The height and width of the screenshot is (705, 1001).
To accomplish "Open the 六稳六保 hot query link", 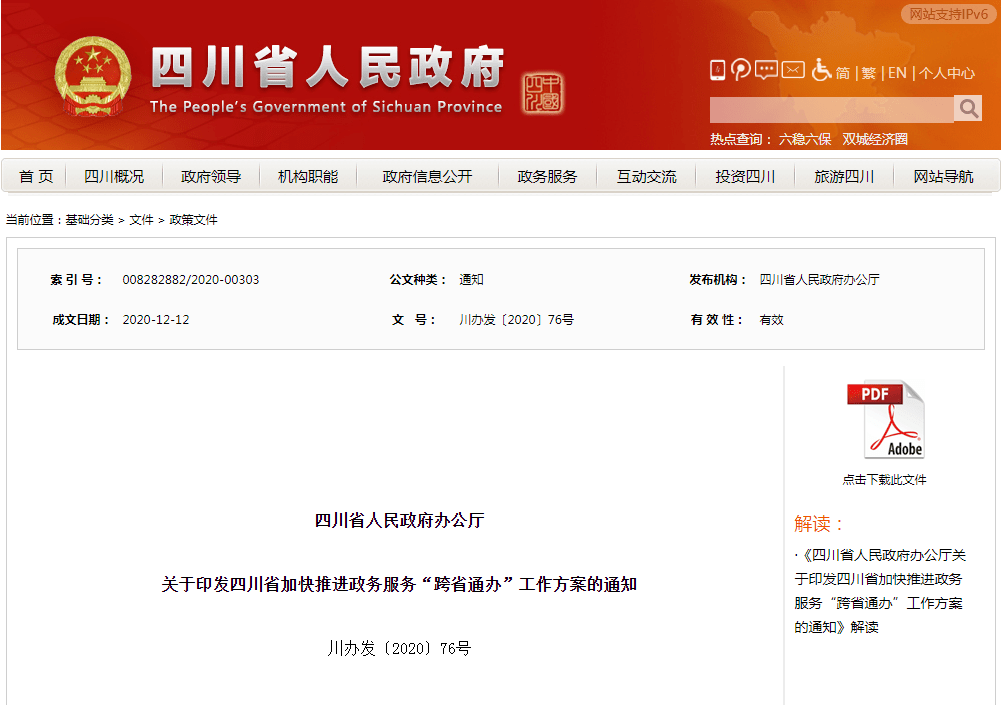I will (805, 139).
